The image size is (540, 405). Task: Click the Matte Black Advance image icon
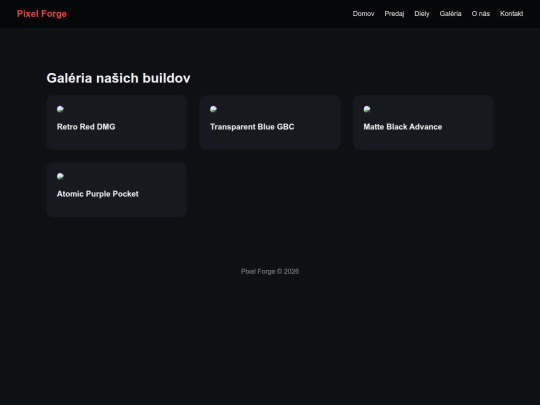pyautogui.click(x=367, y=110)
